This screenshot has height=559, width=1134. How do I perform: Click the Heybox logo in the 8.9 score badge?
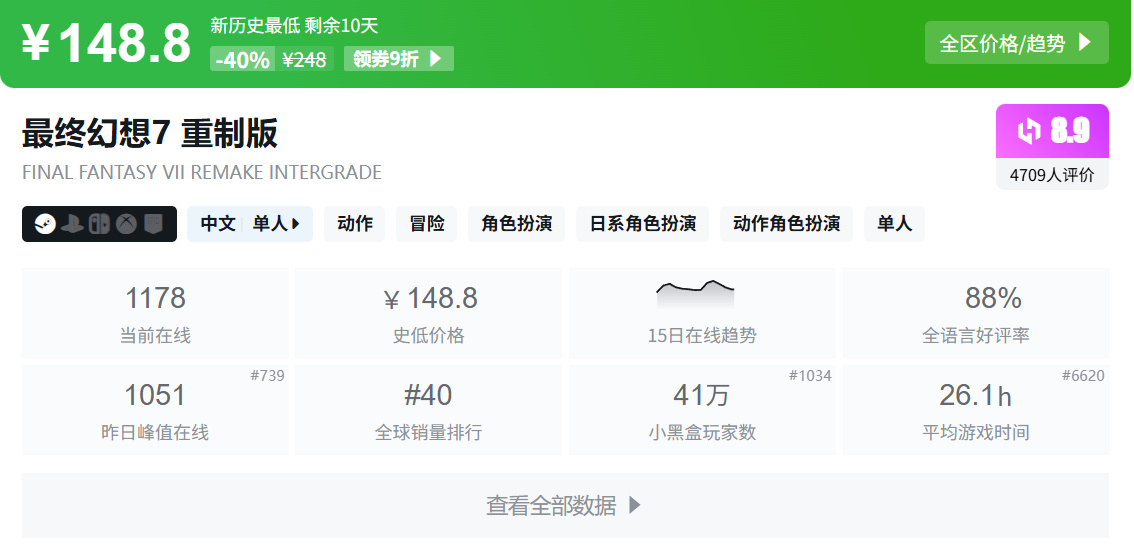point(1028,131)
